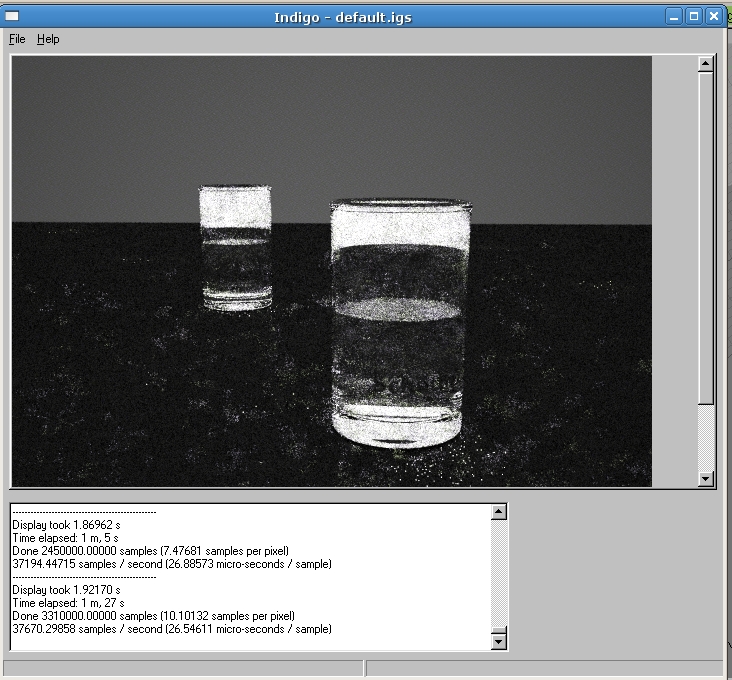The width and height of the screenshot is (732, 680).
Task: Click log line 'Display took 1.86962 s'
Action: [x=66, y=524]
